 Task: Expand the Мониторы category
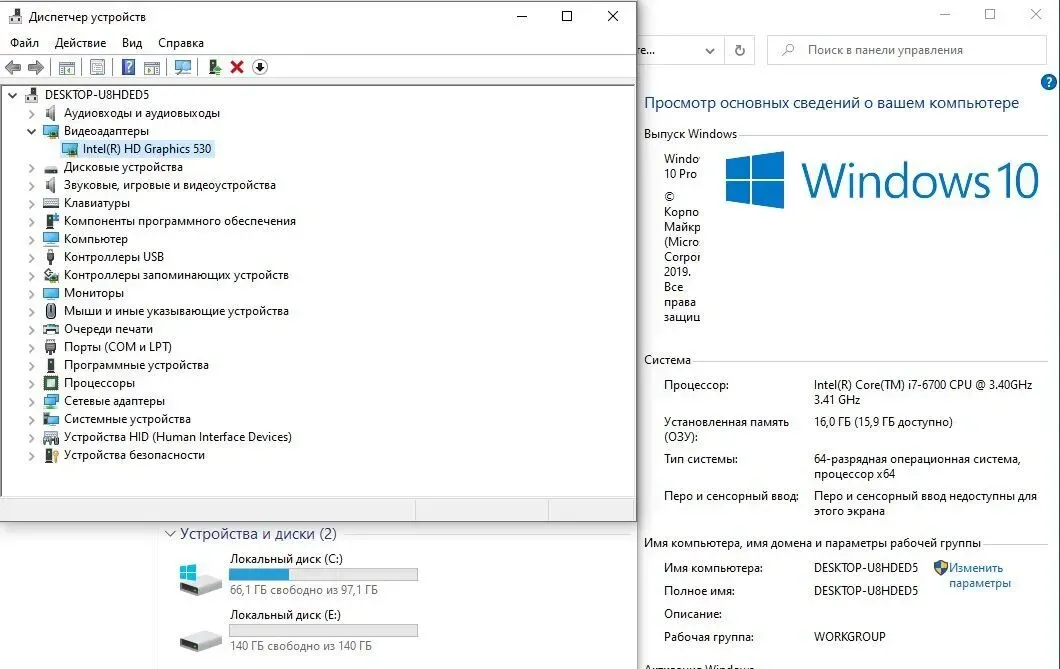[x=32, y=293]
